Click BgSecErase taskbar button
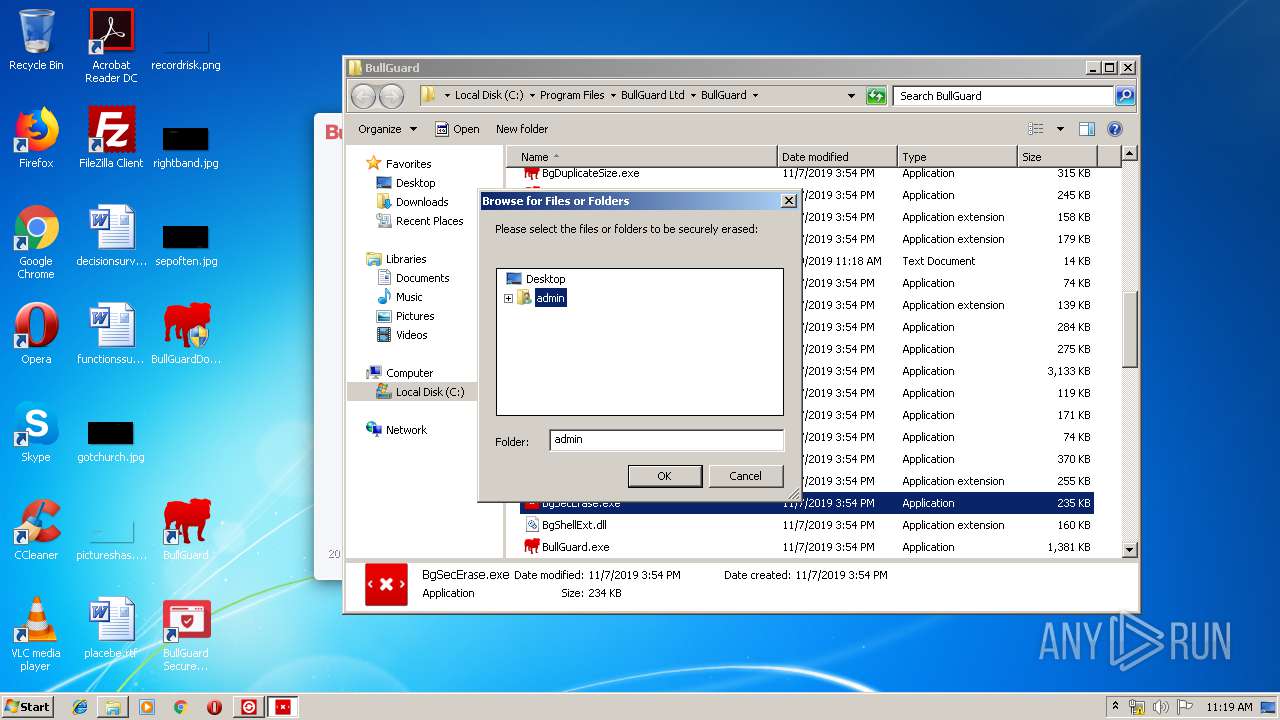The width and height of the screenshot is (1280, 720). coord(283,707)
